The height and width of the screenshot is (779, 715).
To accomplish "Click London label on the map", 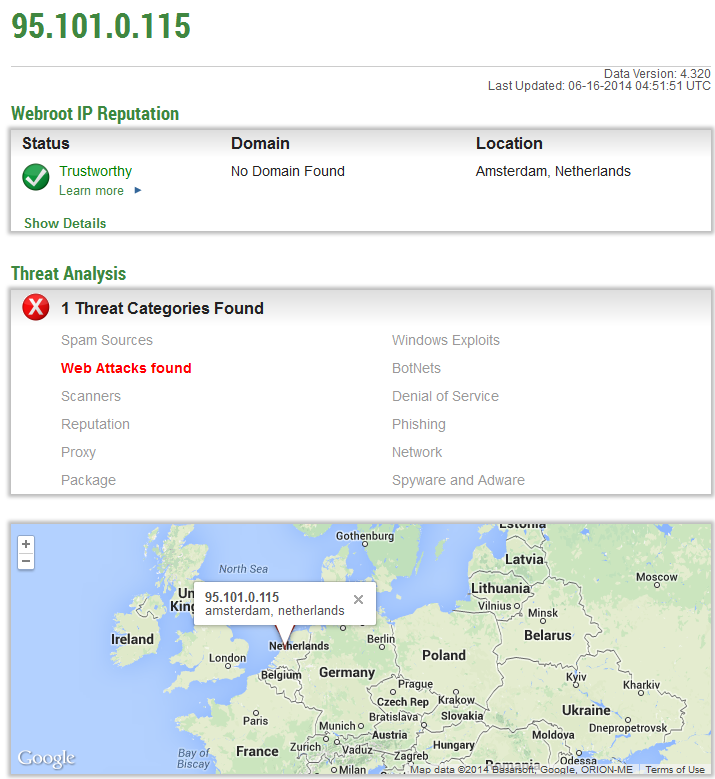I will (227, 658).
